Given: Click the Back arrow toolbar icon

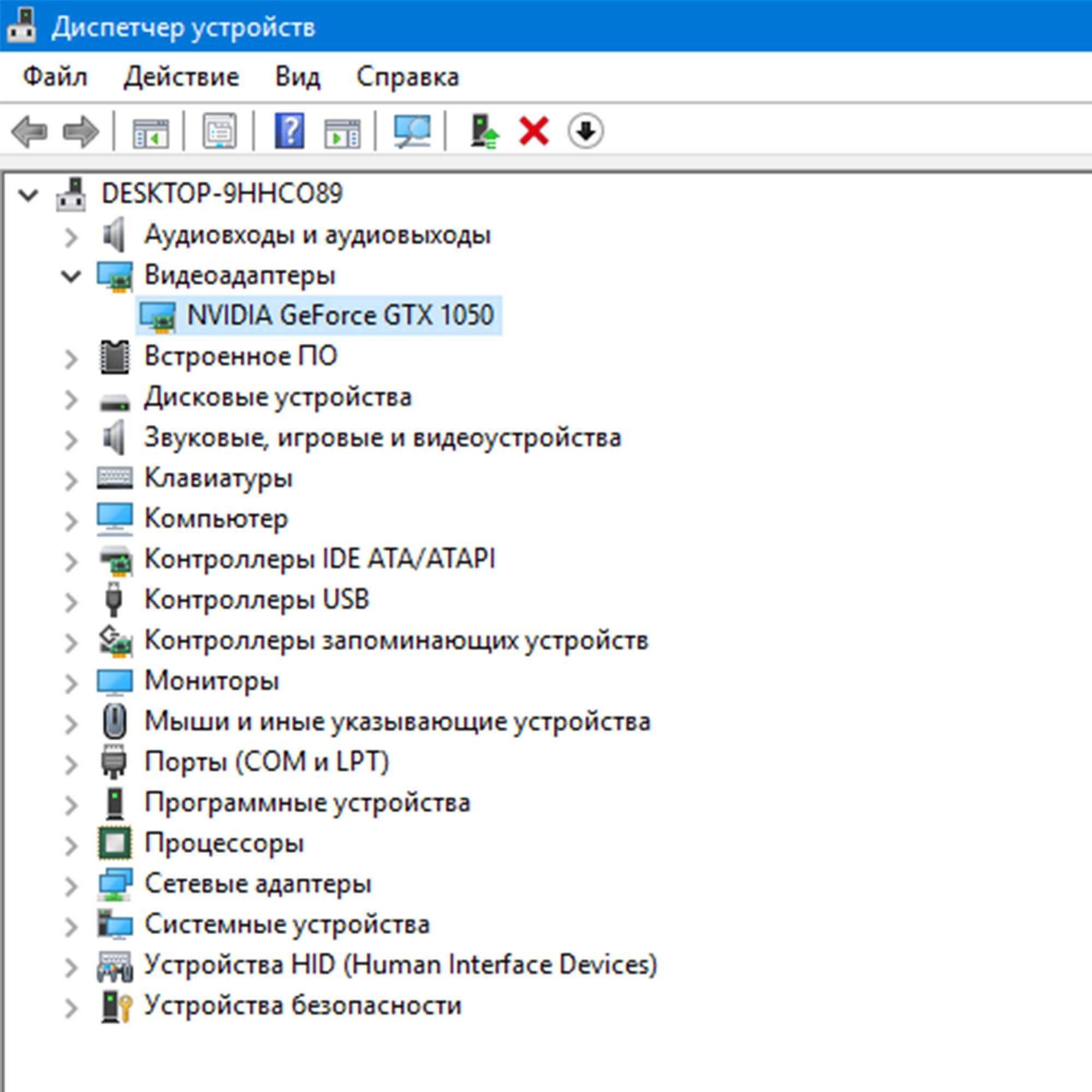Looking at the screenshot, I should (29, 132).
